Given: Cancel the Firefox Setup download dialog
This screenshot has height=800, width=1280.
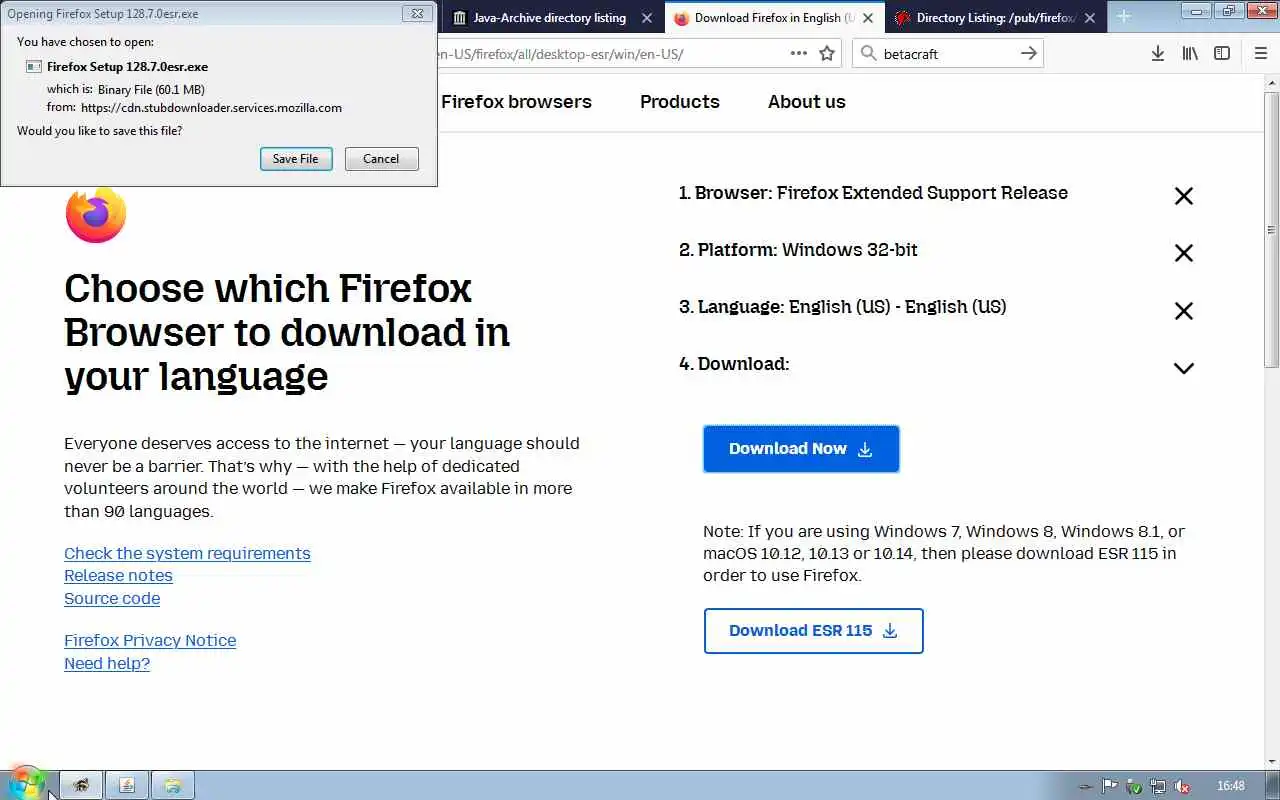Looking at the screenshot, I should [x=381, y=159].
